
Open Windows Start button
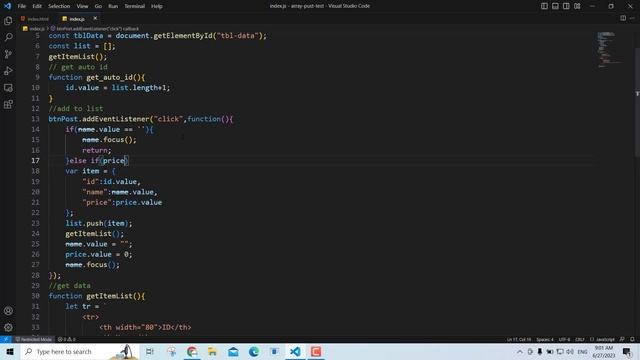point(10,351)
